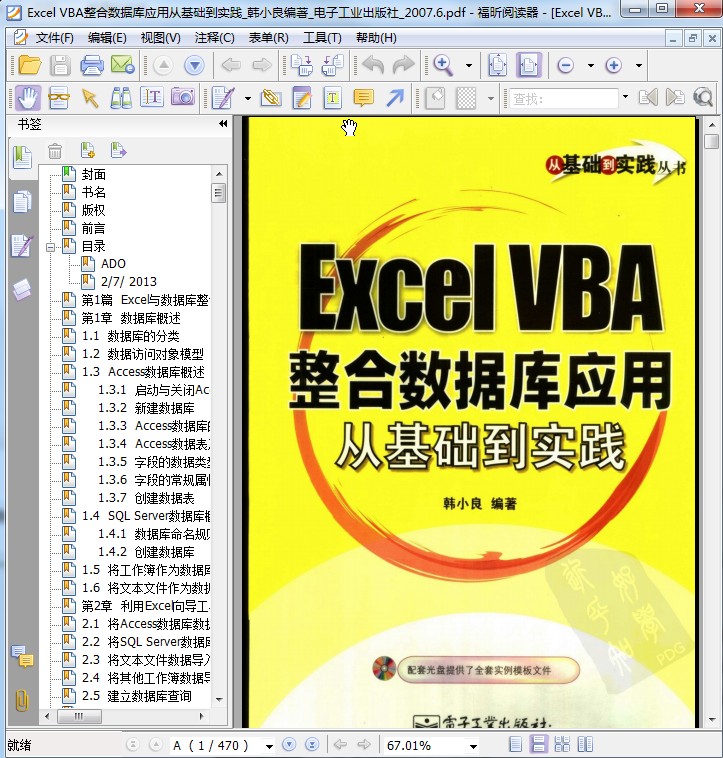Click the Redo arrow icon
This screenshot has height=758, width=723.
click(403, 65)
